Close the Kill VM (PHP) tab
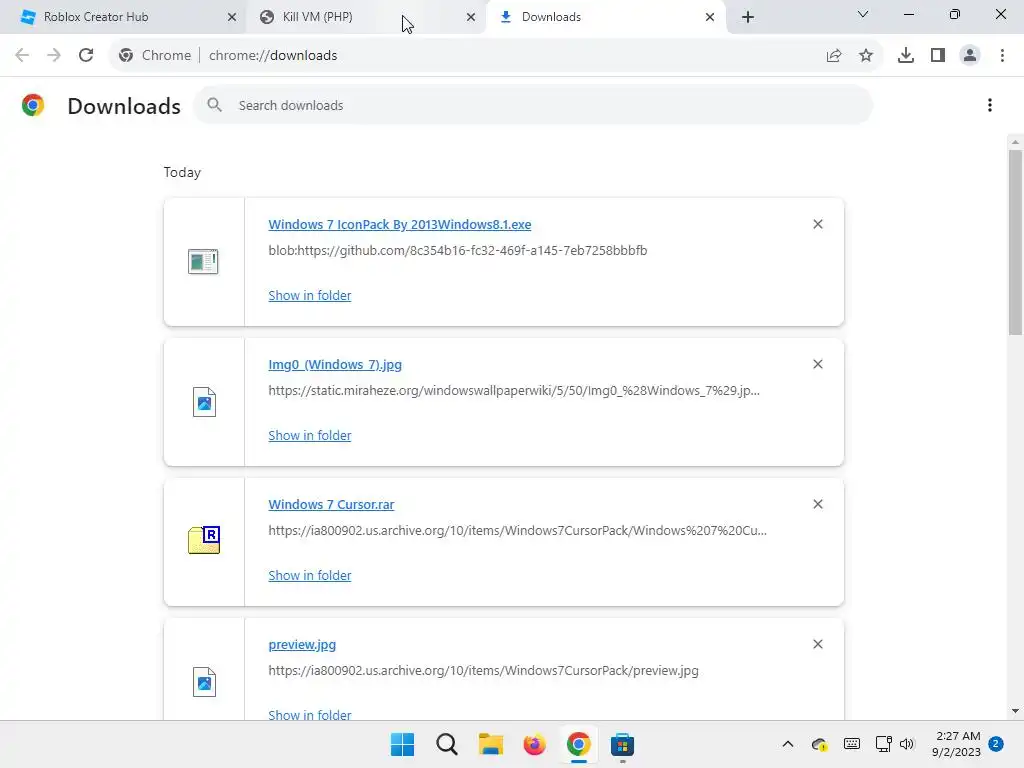Image resolution: width=1024 pixels, height=768 pixels. pyautogui.click(x=471, y=17)
